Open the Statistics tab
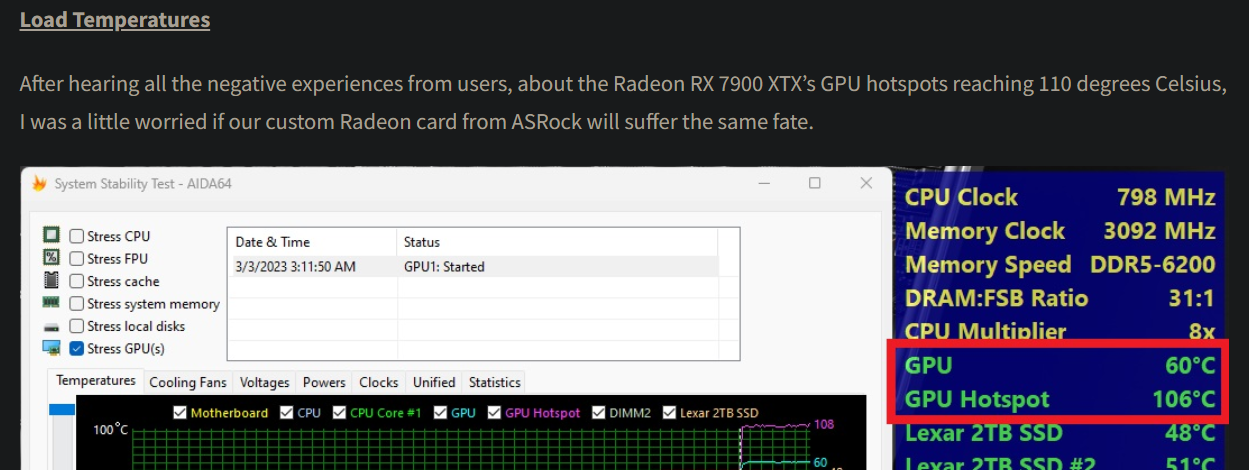 coord(495,382)
